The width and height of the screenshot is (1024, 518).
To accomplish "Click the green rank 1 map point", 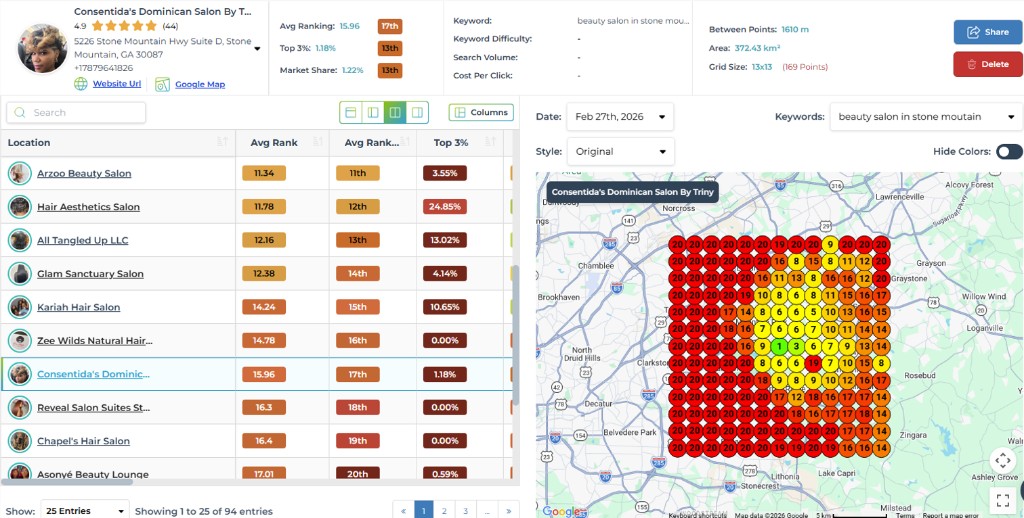I will coord(777,346).
